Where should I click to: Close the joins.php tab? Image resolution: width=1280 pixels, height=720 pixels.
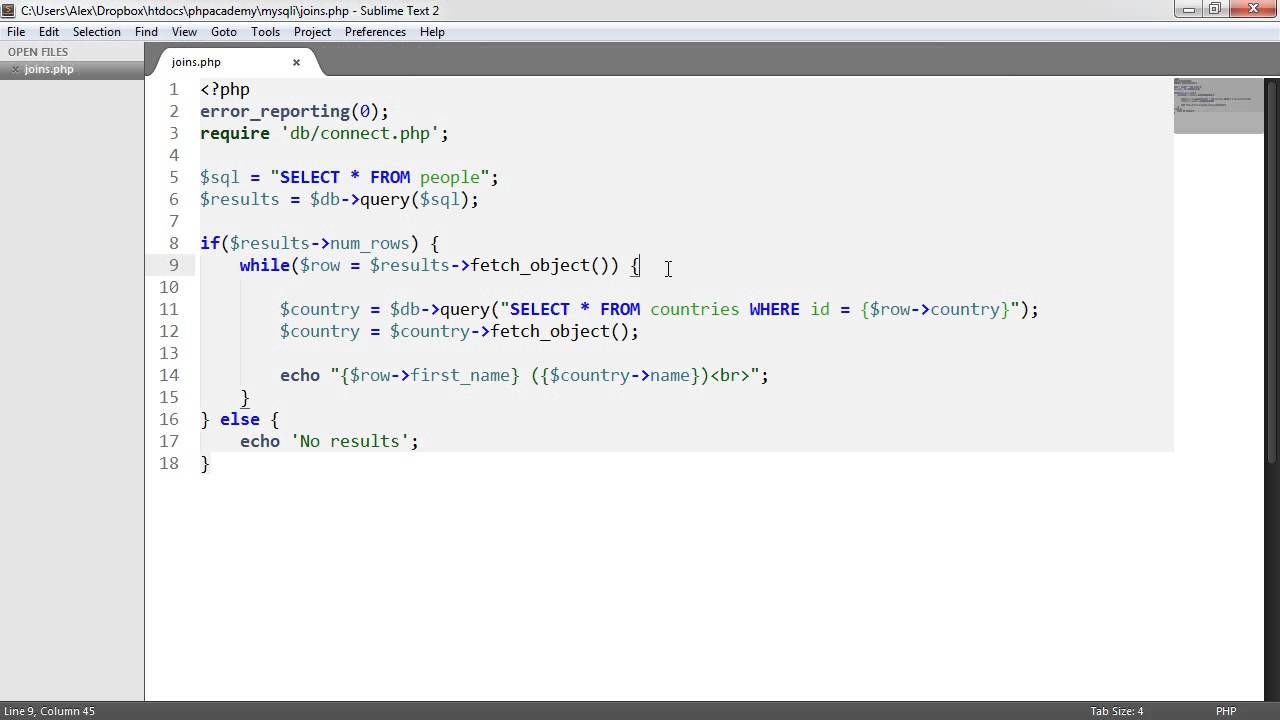[x=296, y=62]
